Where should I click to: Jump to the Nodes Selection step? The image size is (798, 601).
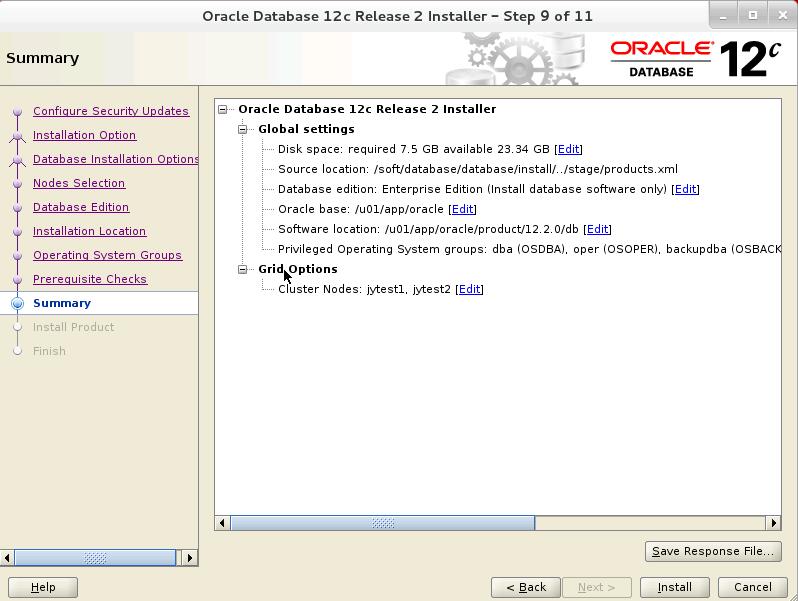click(79, 183)
